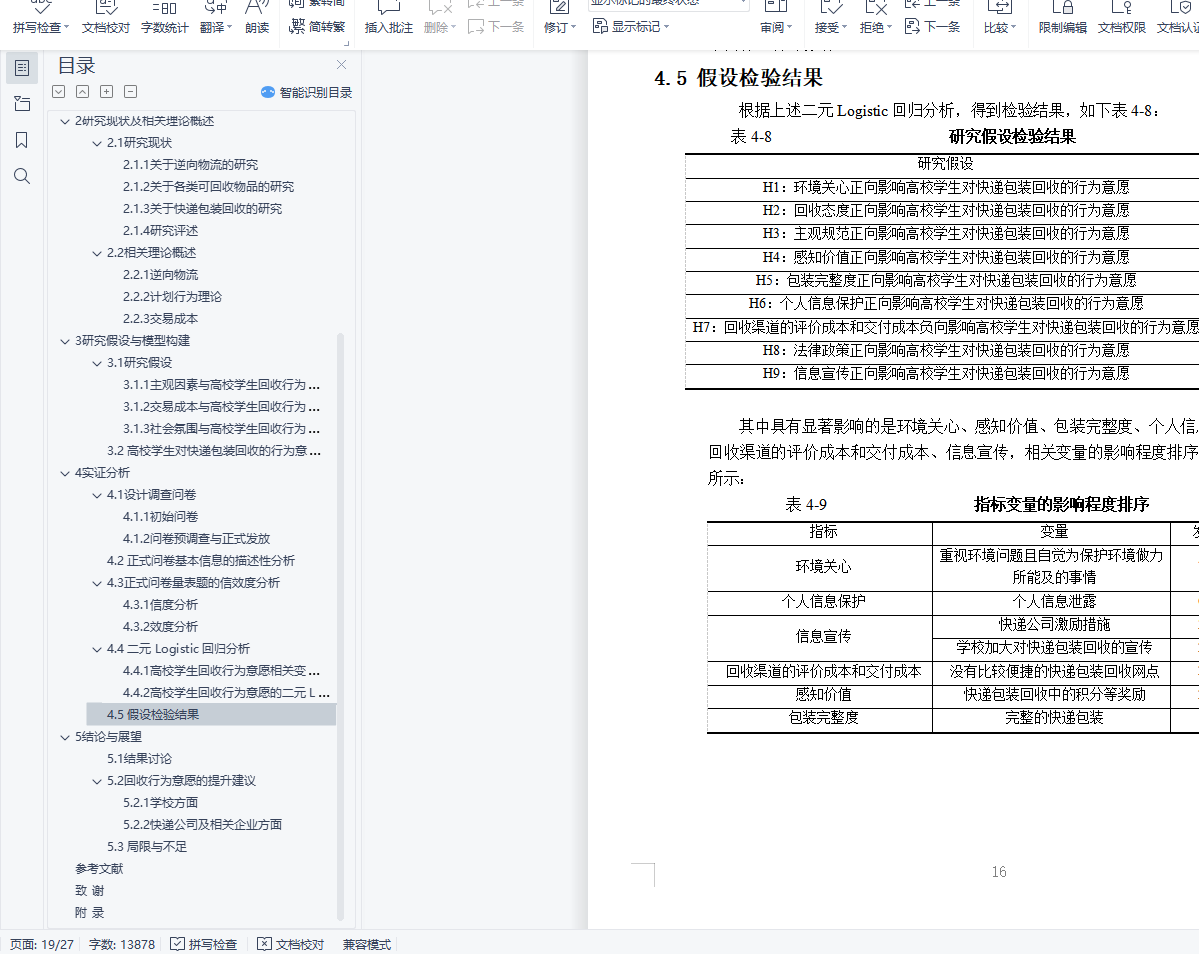
Task: Insert a comment with 插入批注
Action: point(388,18)
